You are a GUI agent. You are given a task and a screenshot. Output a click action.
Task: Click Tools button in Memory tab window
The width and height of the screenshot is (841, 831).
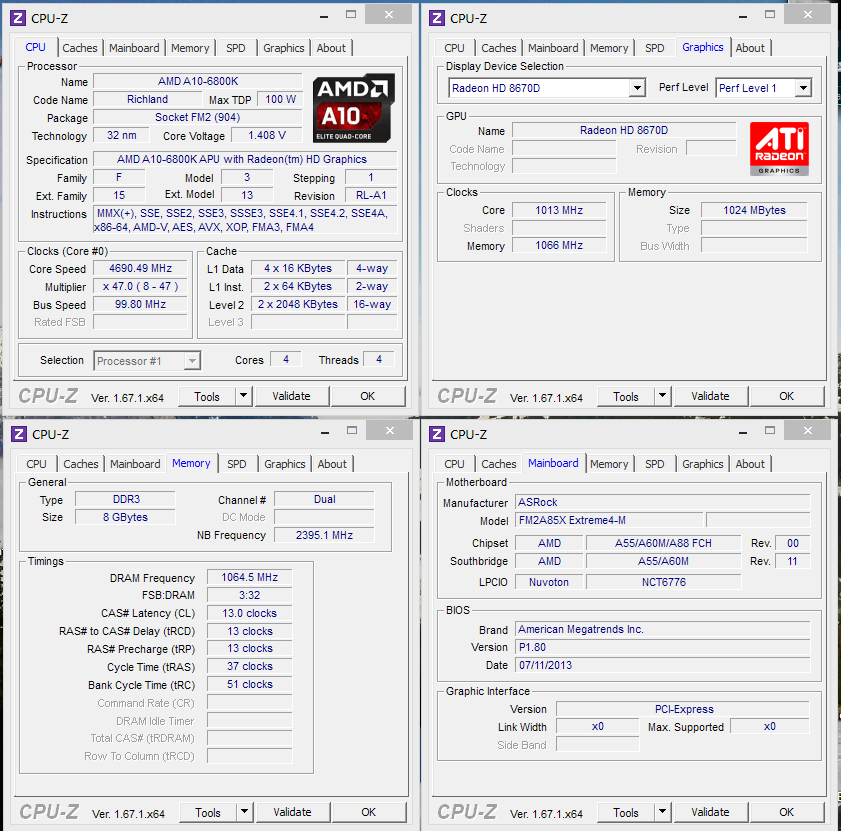coord(208,812)
